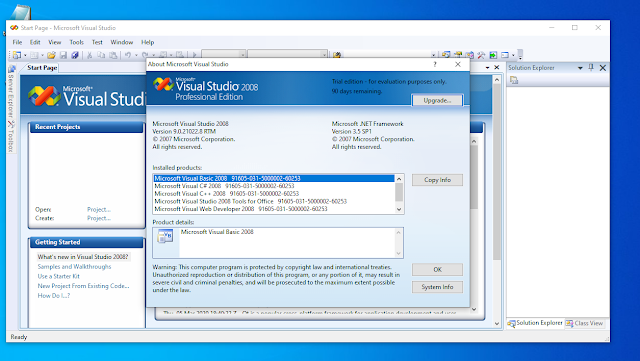This screenshot has width=640, height=361.
Task: Open the Edit menu
Action: coord(35,42)
